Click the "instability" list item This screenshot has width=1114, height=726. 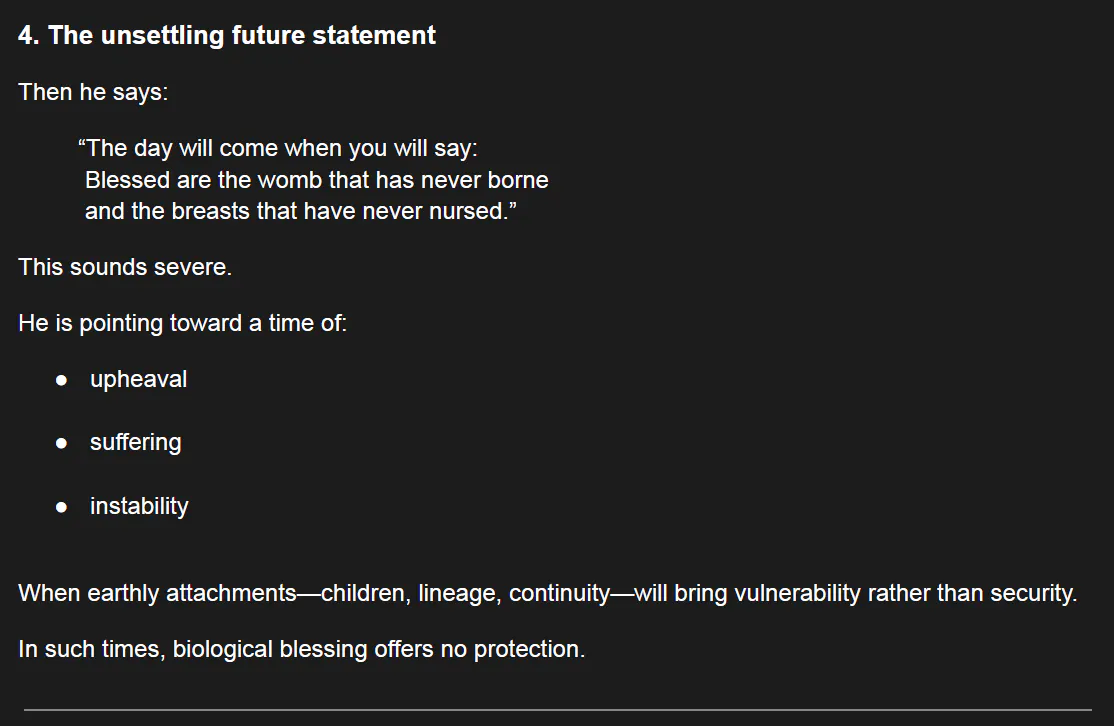(x=139, y=506)
